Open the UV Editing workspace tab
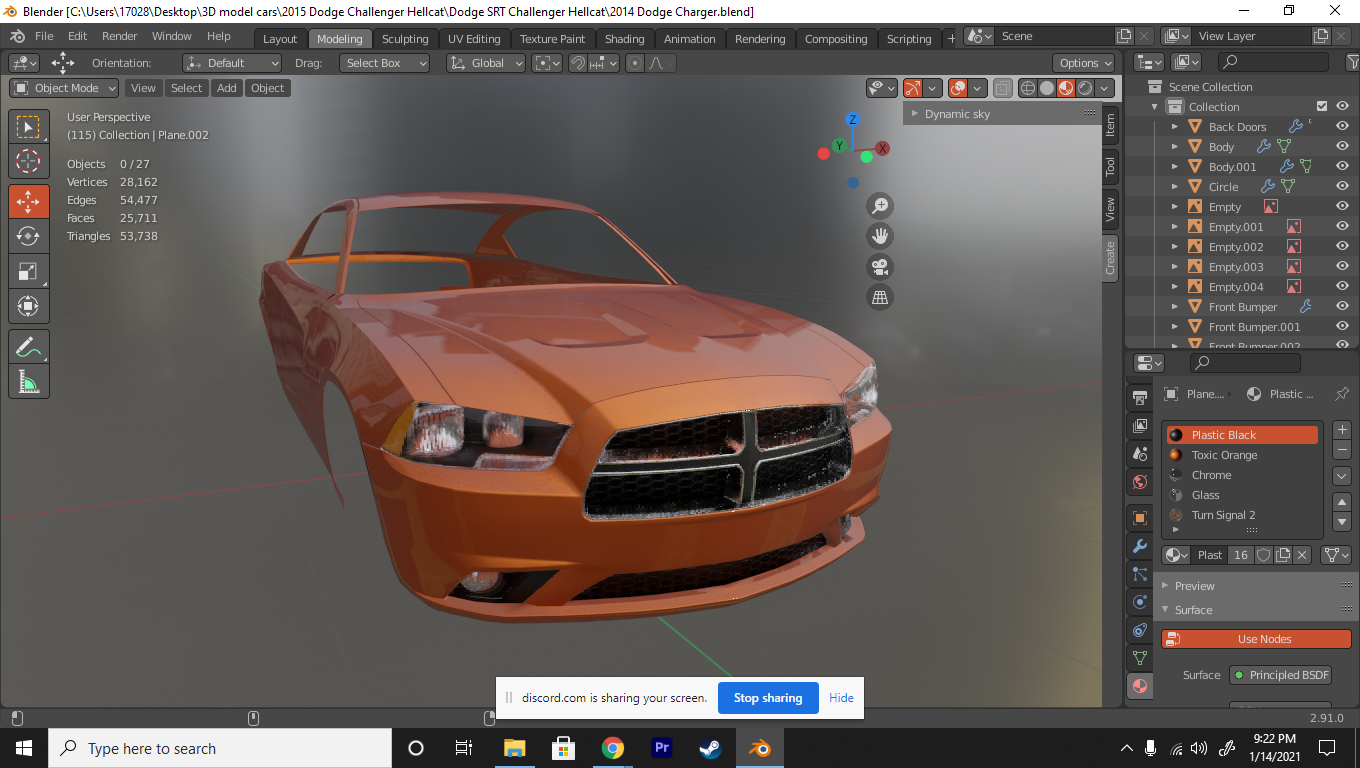 click(474, 39)
